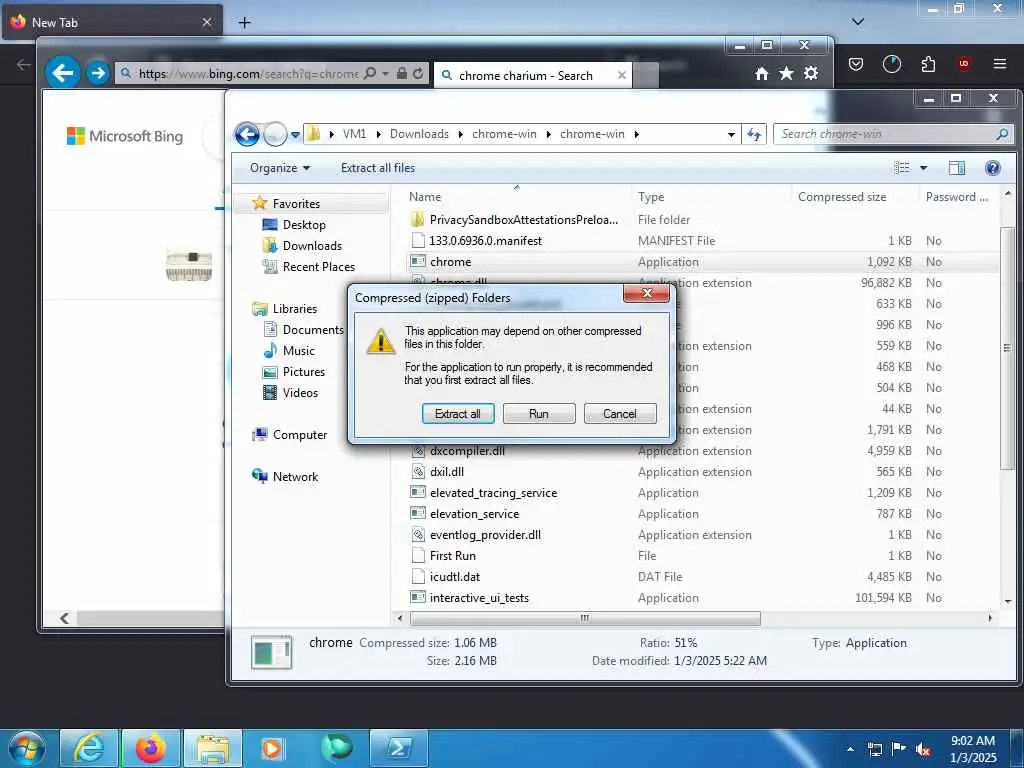Select the Libraries node
Screen dimensions: 1024x768
click(285, 309)
